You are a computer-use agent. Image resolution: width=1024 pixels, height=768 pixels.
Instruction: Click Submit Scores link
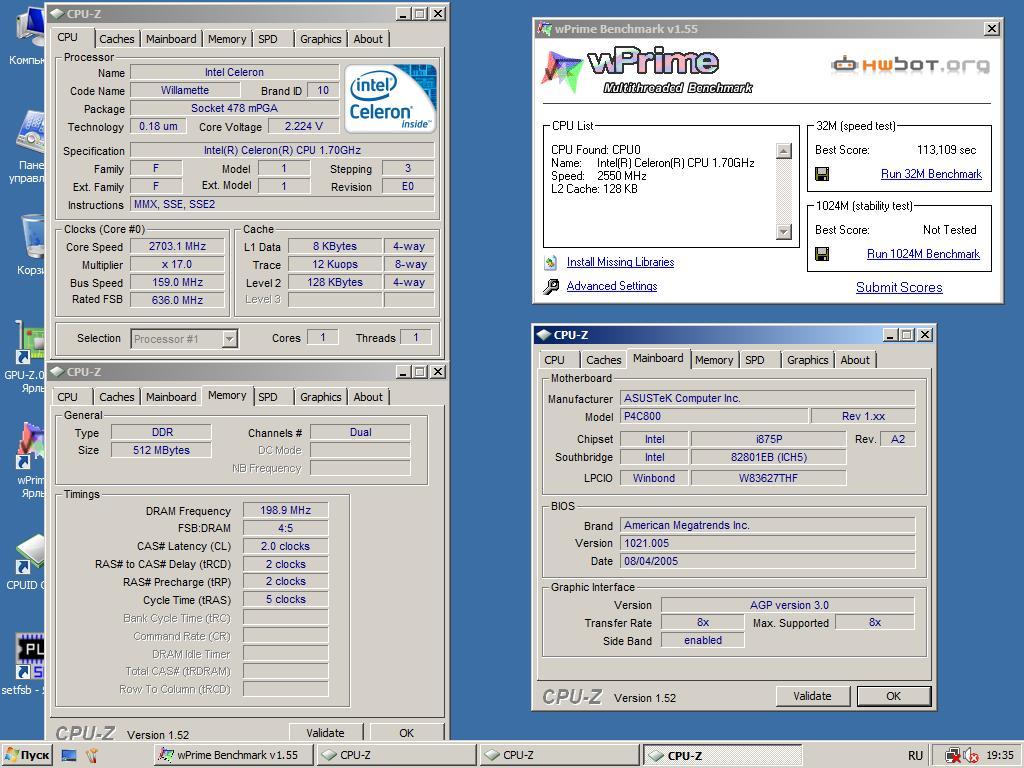[899, 287]
